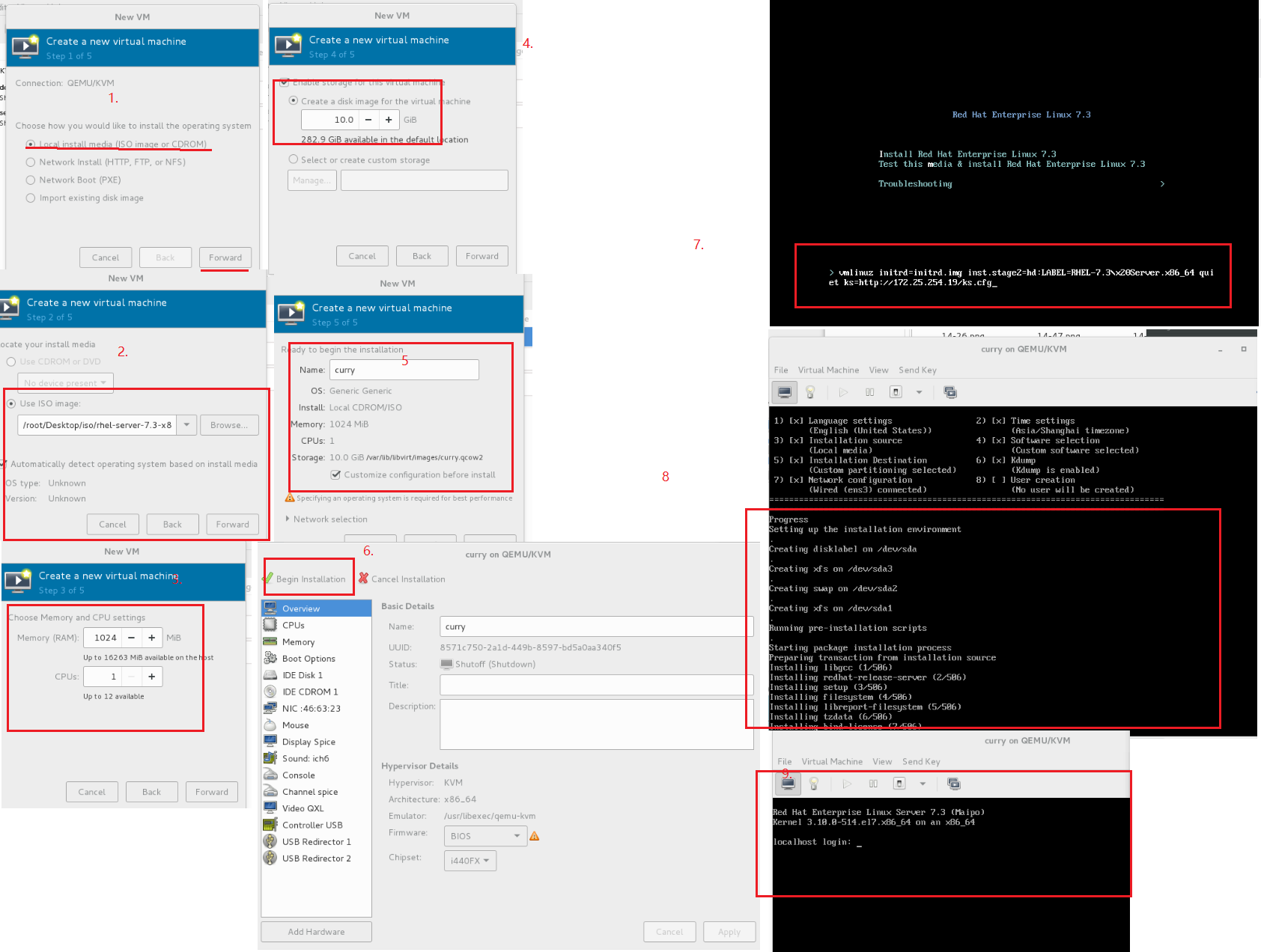This screenshot has height=952, width=1261.
Task: Select the Use ISO image radio button
Action: pyautogui.click(x=11, y=403)
